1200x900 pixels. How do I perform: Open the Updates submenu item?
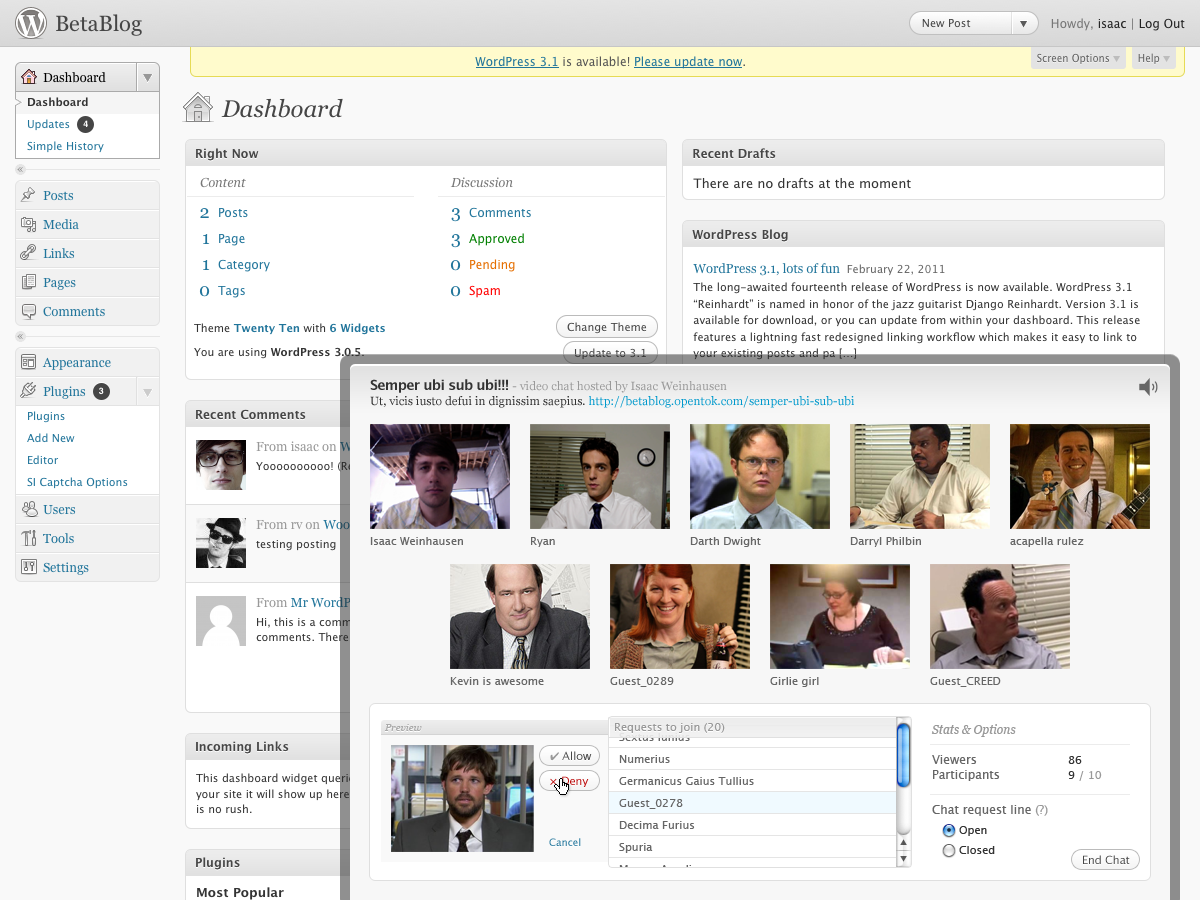48,124
